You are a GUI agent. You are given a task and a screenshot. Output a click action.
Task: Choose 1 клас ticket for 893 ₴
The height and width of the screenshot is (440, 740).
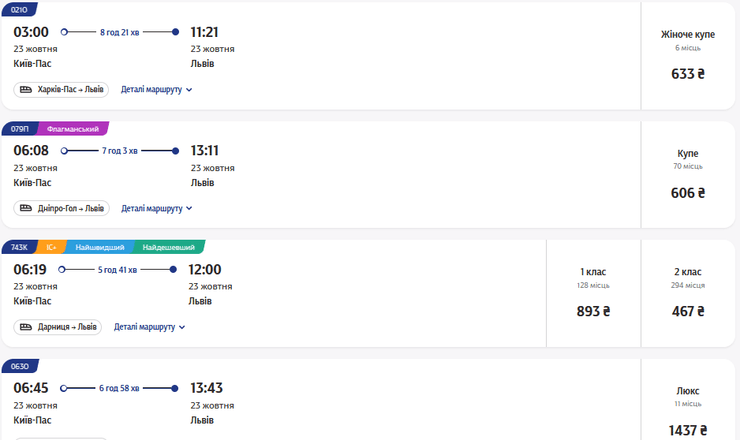click(x=593, y=292)
